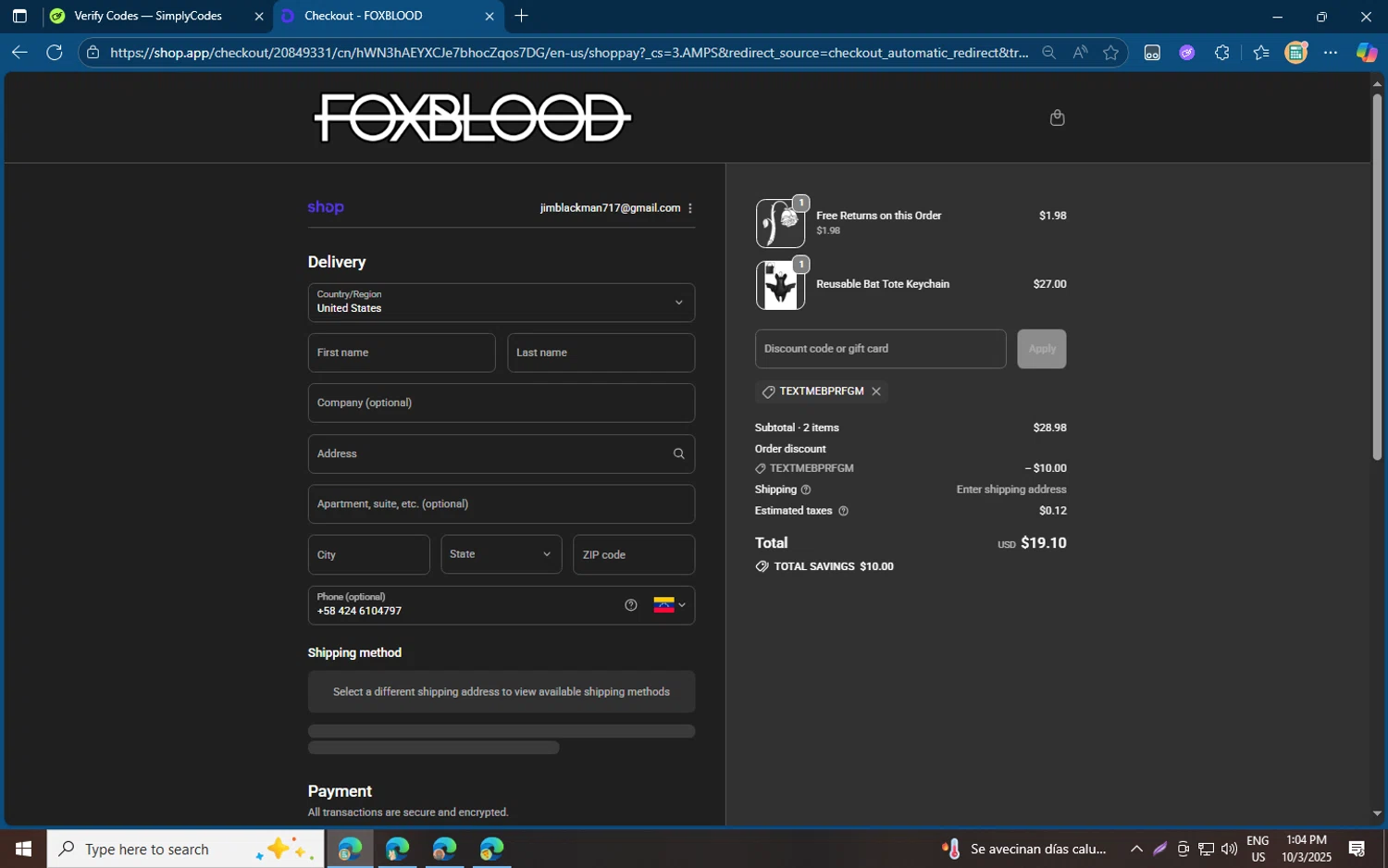Open browser Settings and more menu
The width and height of the screenshot is (1388, 868).
coord(1331,53)
